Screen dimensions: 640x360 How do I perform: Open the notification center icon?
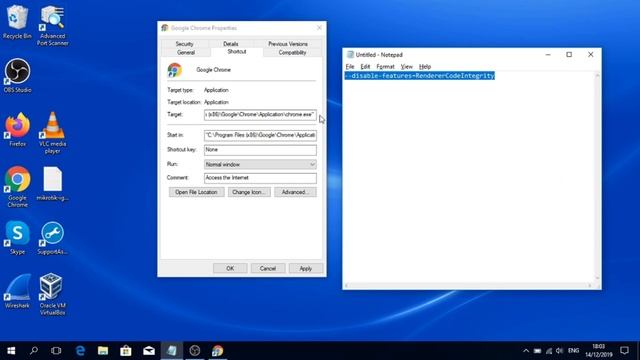coord(624,351)
